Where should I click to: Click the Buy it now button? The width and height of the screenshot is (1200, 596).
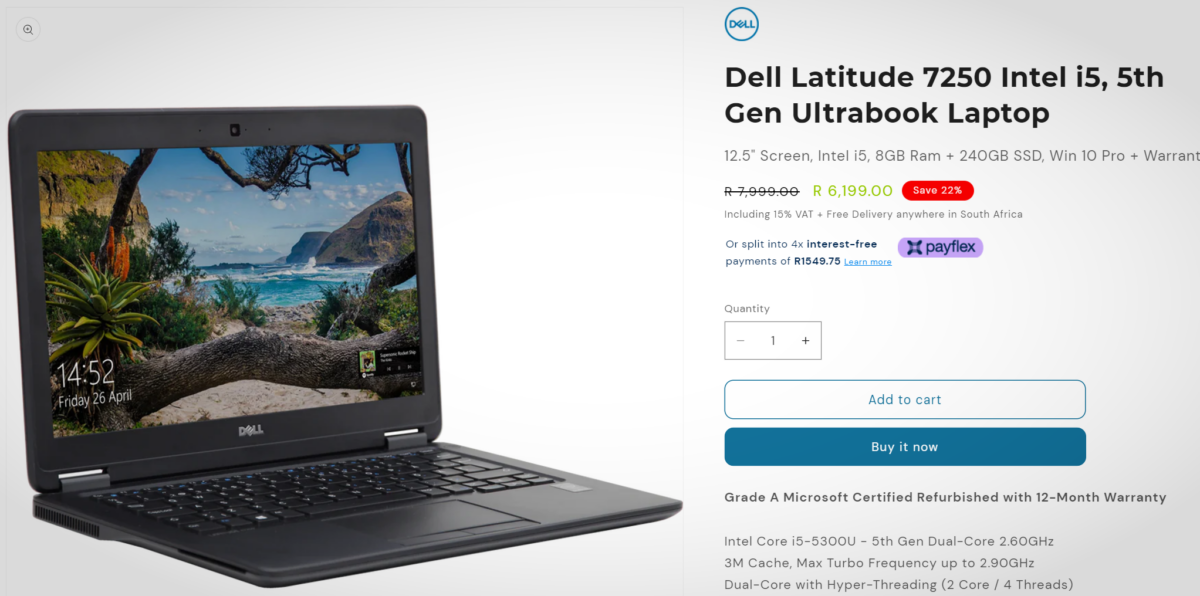[x=905, y=447]
